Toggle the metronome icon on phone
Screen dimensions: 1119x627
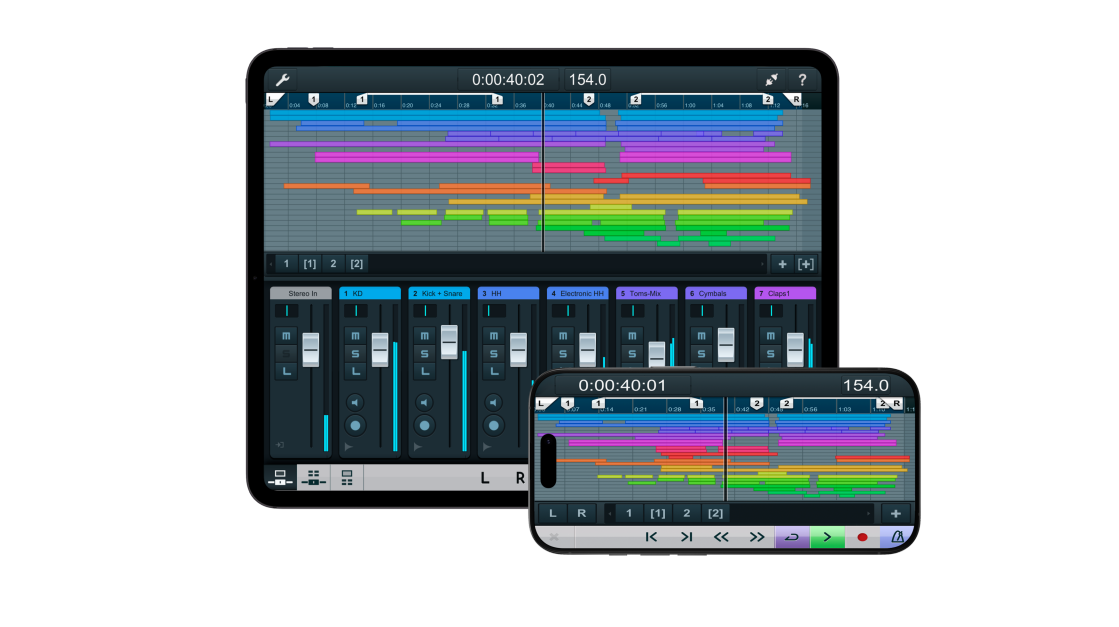897,537
